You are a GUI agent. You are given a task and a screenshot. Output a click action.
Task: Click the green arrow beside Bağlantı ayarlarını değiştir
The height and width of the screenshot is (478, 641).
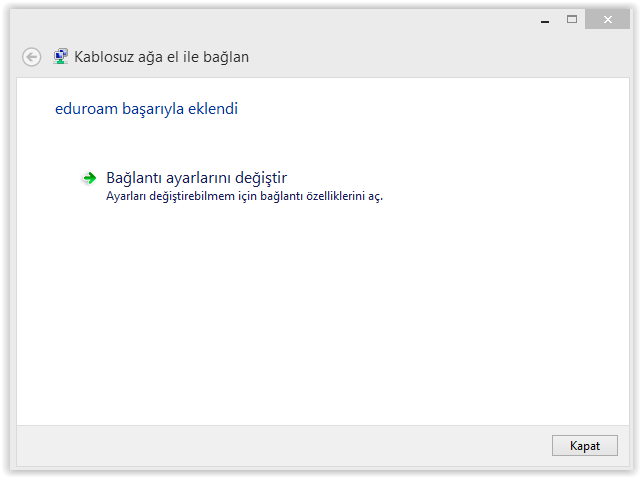(90, 178)
